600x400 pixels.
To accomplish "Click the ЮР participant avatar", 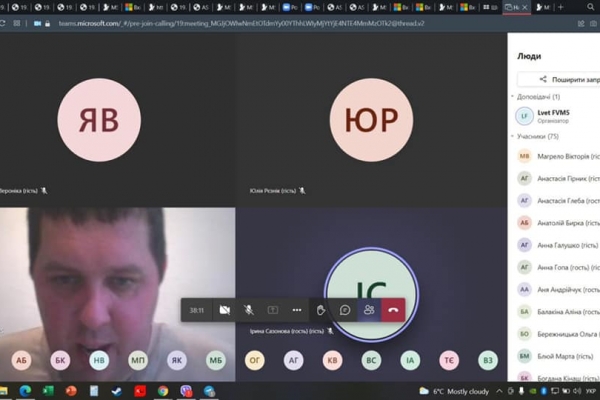I will 372,120.
